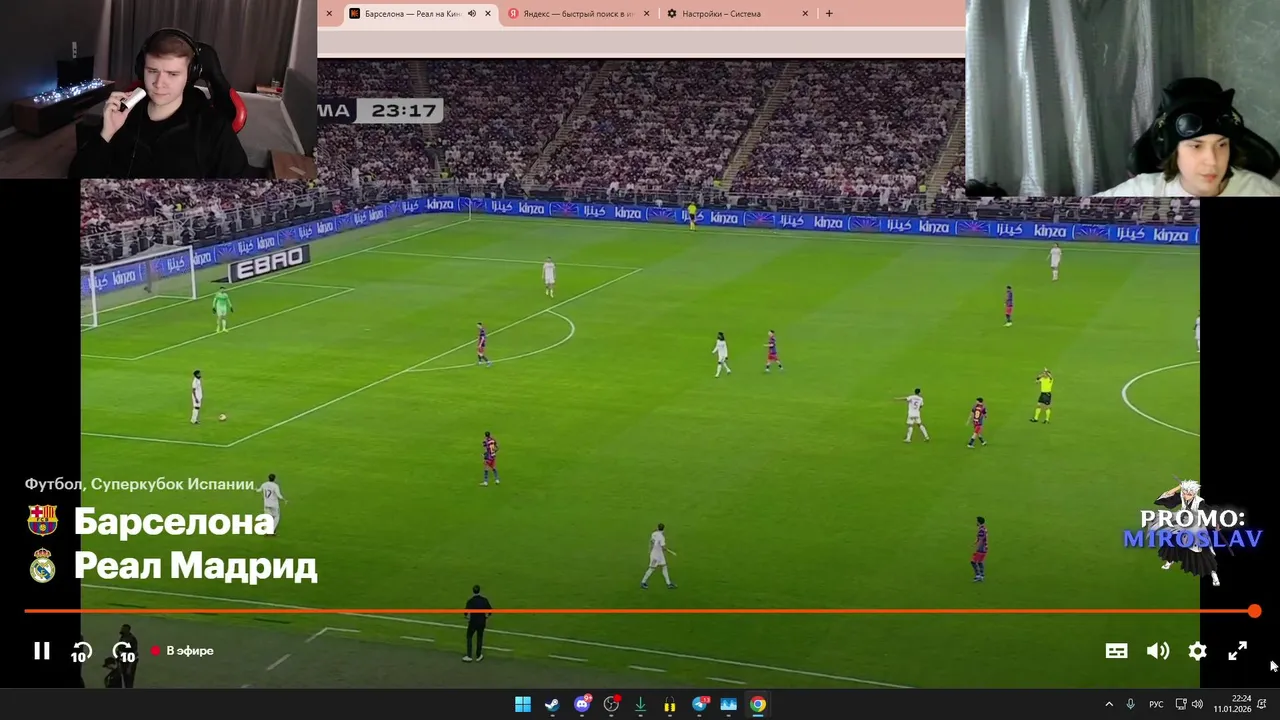This screenshot has width=1280, height=720.
Task: Open Steam from the taskbar
Action: (x=552, y=704)
